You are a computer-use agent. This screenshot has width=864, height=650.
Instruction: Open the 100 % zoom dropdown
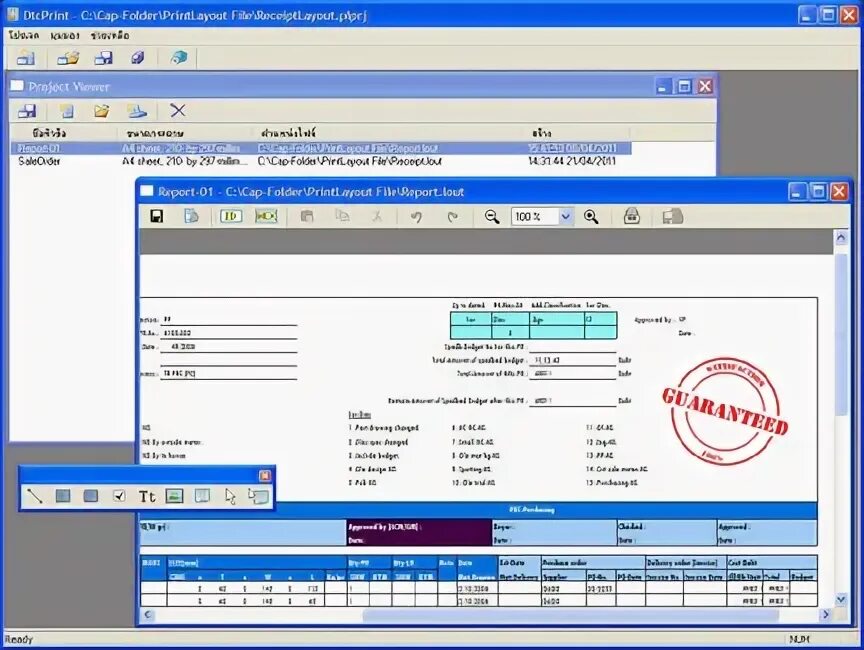pos(565,216)
